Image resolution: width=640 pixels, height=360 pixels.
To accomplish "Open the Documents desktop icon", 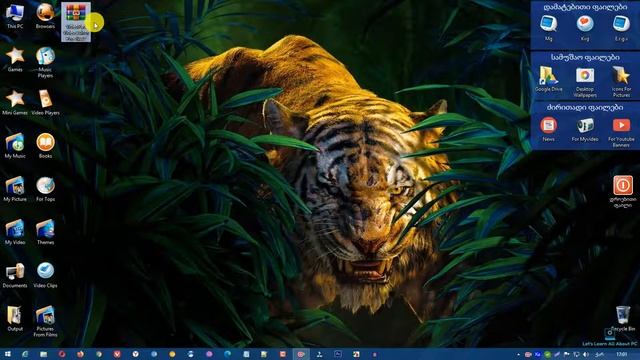I will pos(15,276).
